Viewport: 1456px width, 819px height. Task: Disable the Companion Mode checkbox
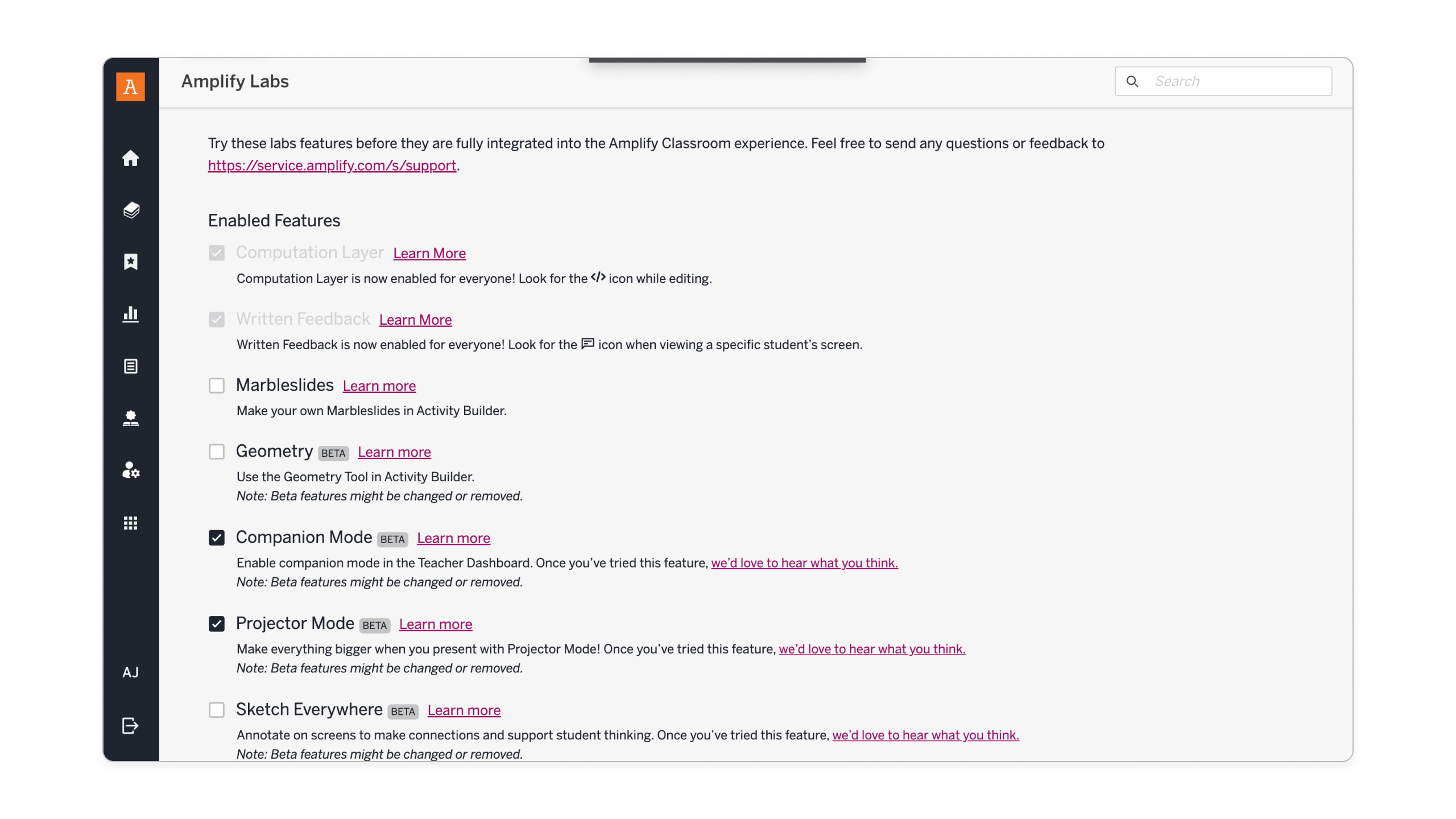coord(216,537)
